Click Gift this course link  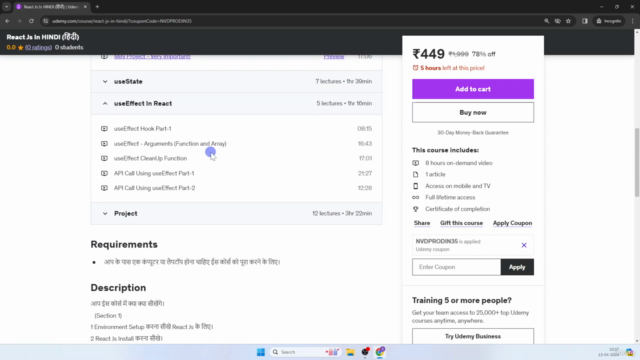tap(461, 223)
